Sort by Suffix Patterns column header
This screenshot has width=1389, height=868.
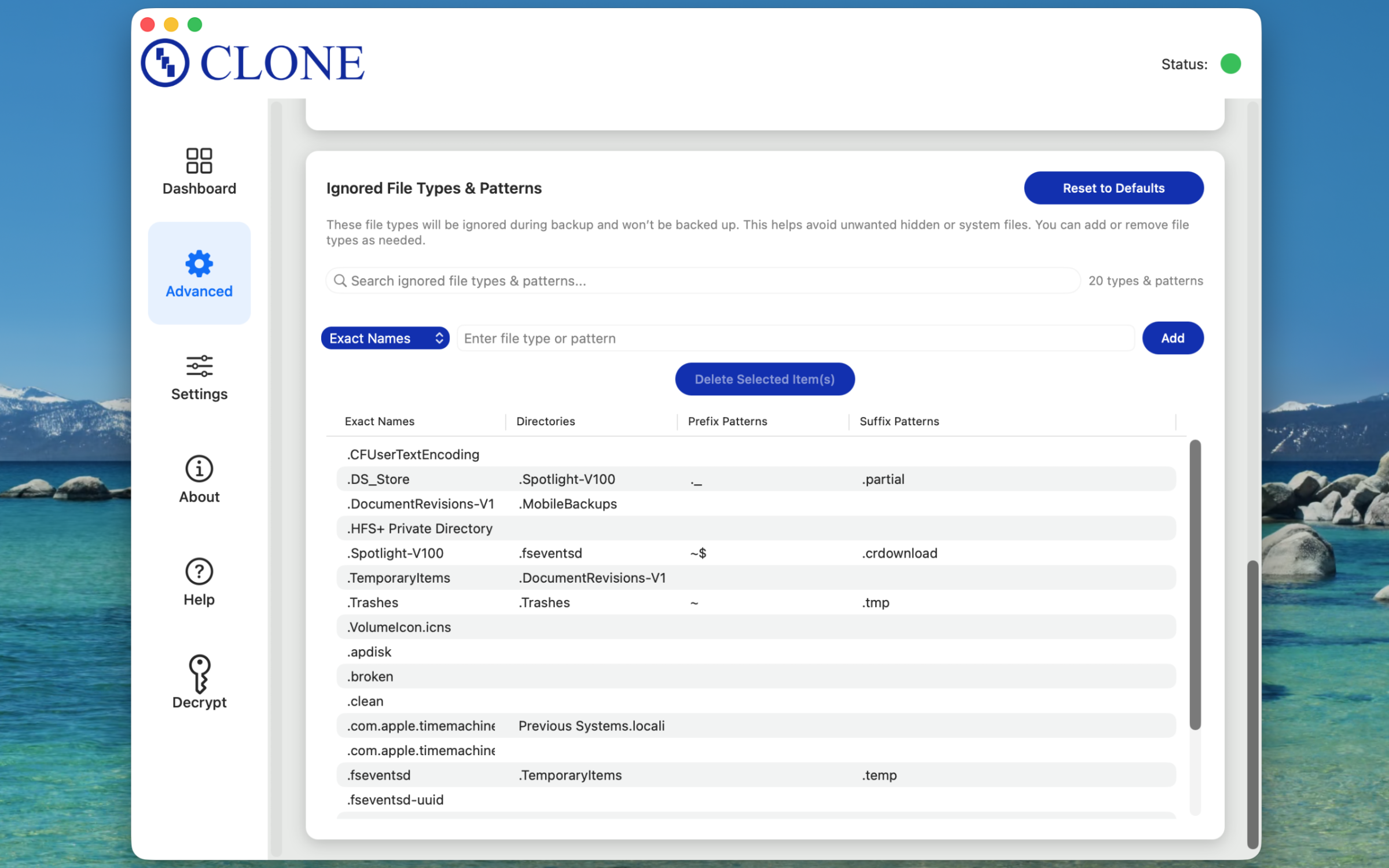click(899, 421)
